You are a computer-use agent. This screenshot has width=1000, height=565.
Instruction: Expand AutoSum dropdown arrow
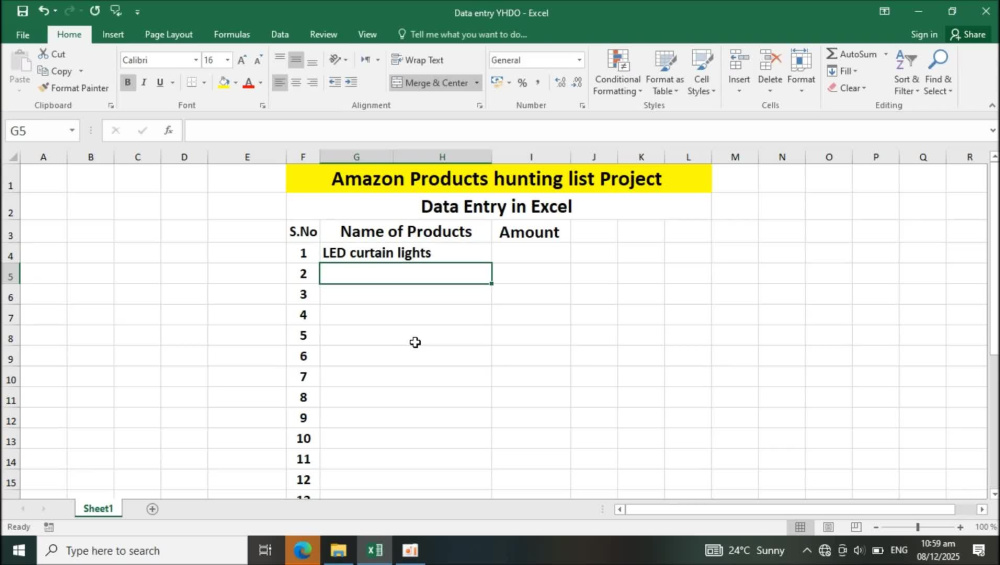tap(885, 54)
